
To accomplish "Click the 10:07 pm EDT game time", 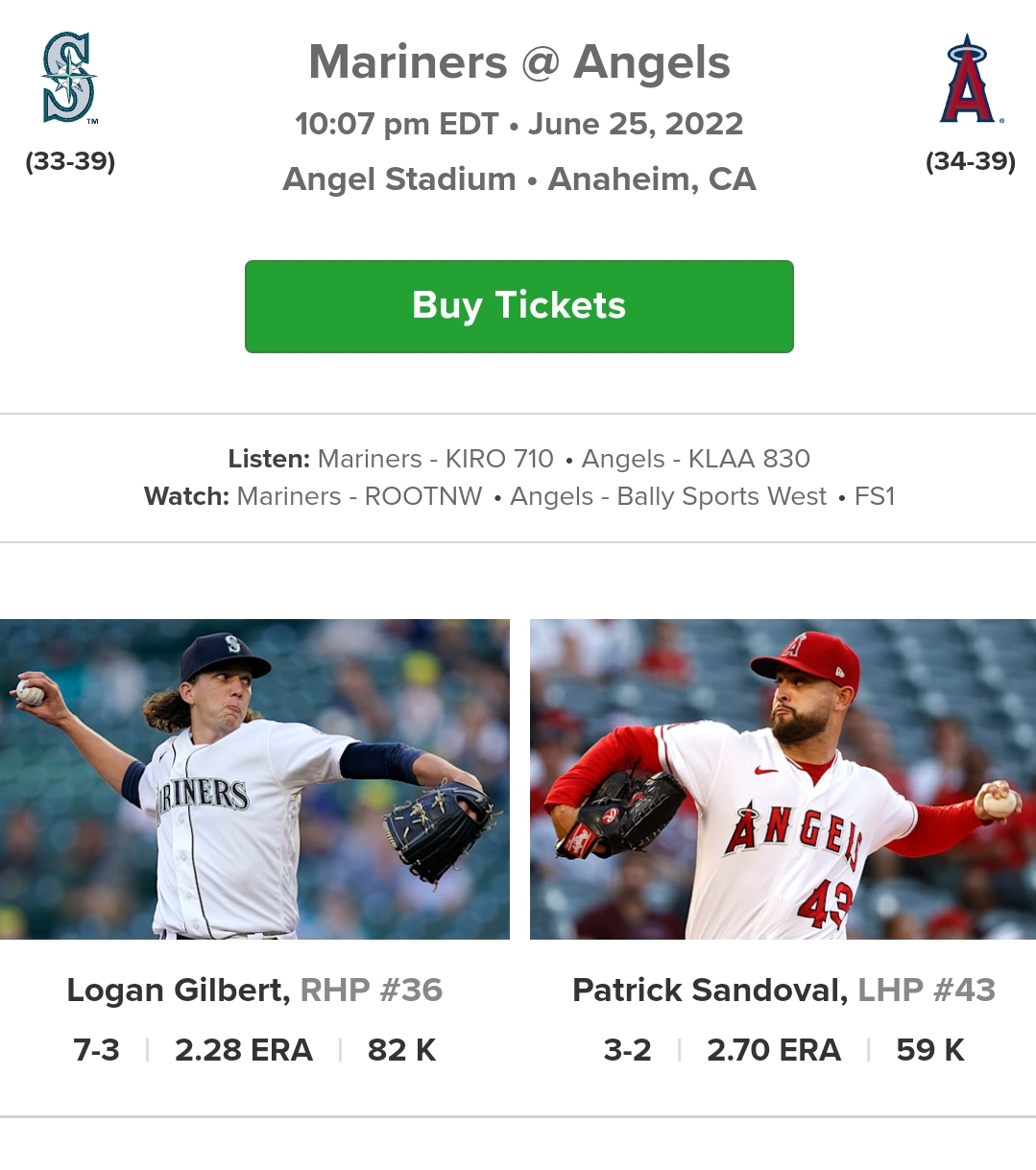I will [x=397, y=124].
